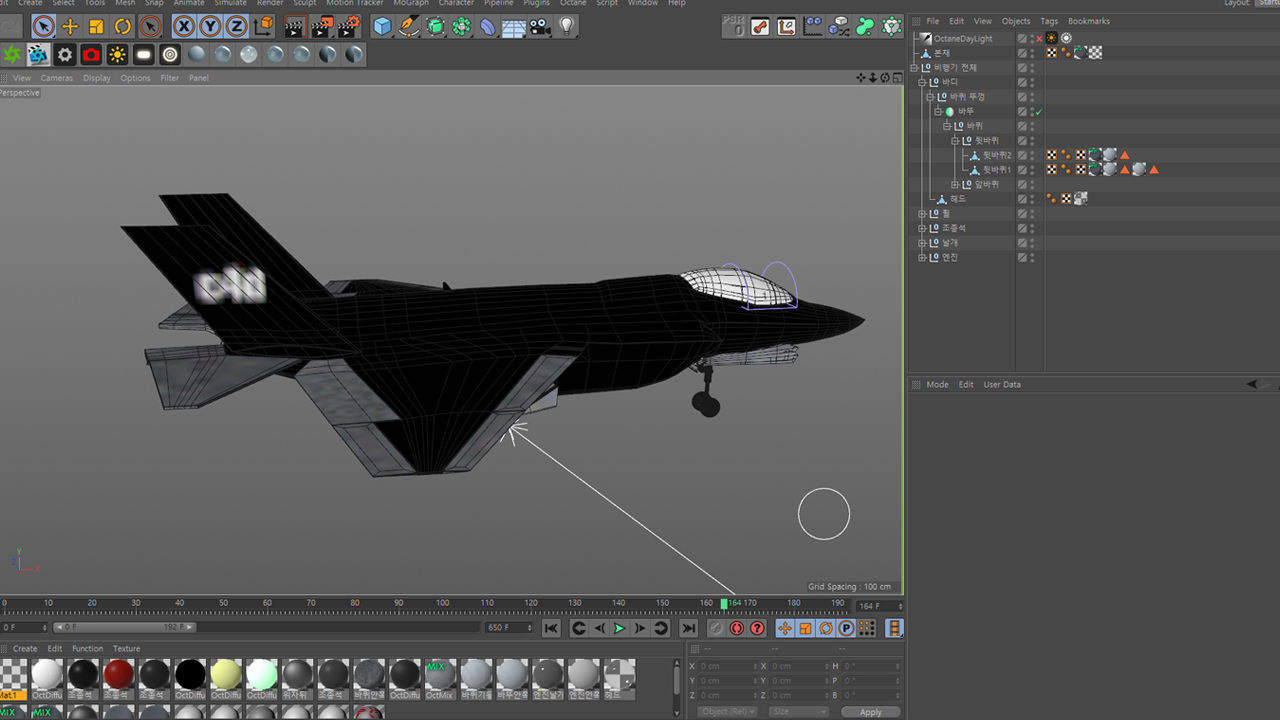
Task: Toggle the Z axis lock
Action: 237,26
